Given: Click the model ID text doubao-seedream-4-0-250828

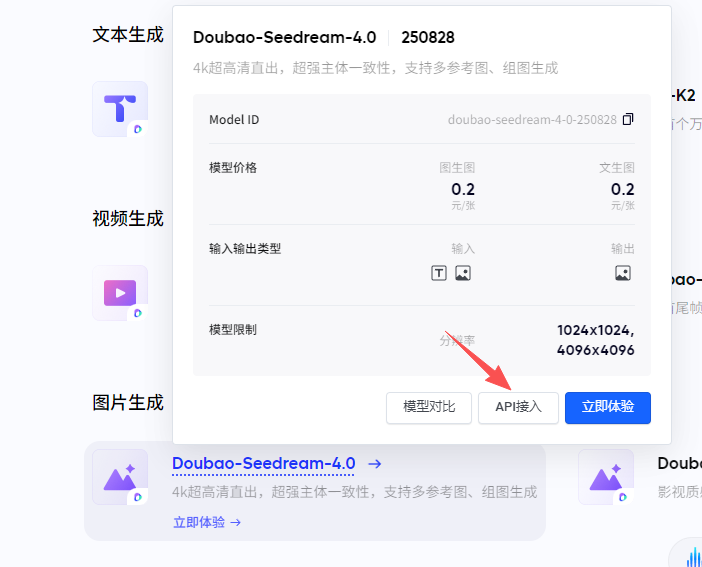Looking at the screenshot, I should (532, 120).
